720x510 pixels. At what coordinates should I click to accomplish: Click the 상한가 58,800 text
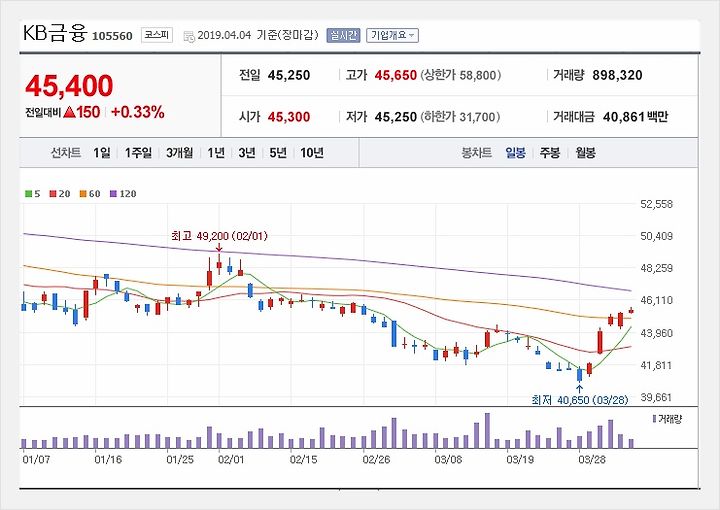(461, 75)
